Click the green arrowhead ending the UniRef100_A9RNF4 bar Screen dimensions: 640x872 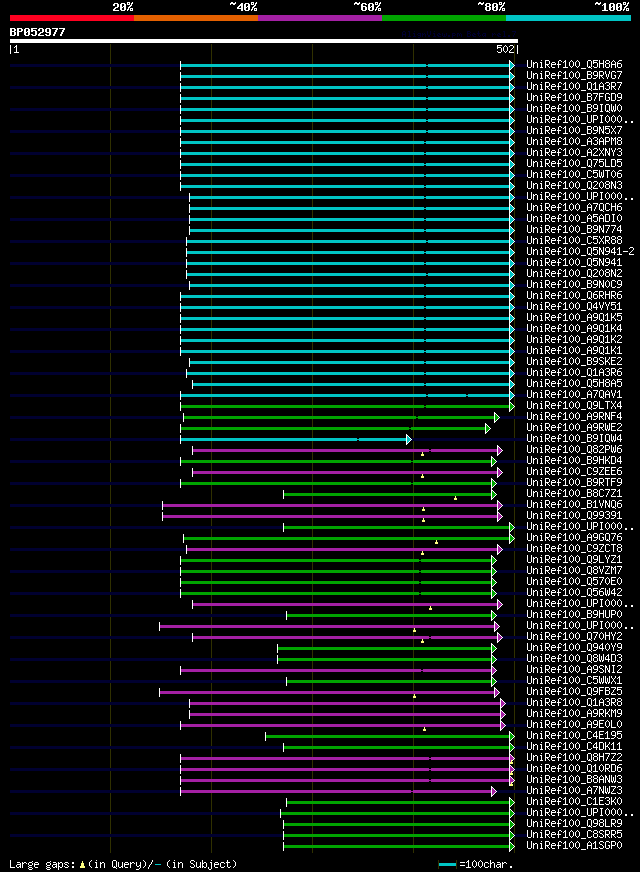(497, 418)
